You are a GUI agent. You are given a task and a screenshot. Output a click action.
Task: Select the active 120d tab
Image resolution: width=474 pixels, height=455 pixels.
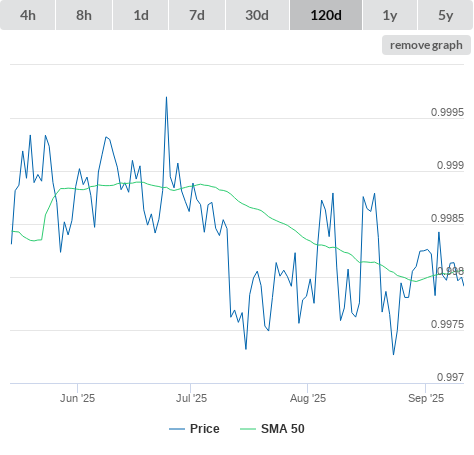point(326,15)
